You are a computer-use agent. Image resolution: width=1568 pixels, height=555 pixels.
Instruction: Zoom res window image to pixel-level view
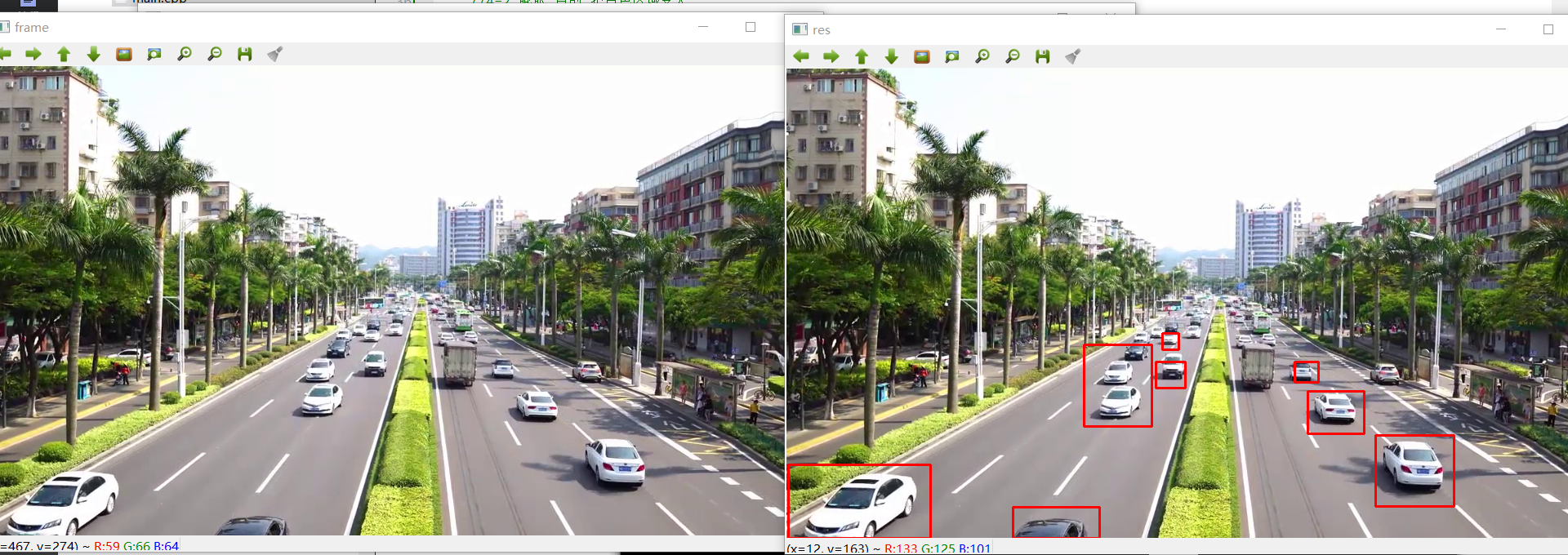click(x=952, y=56)
